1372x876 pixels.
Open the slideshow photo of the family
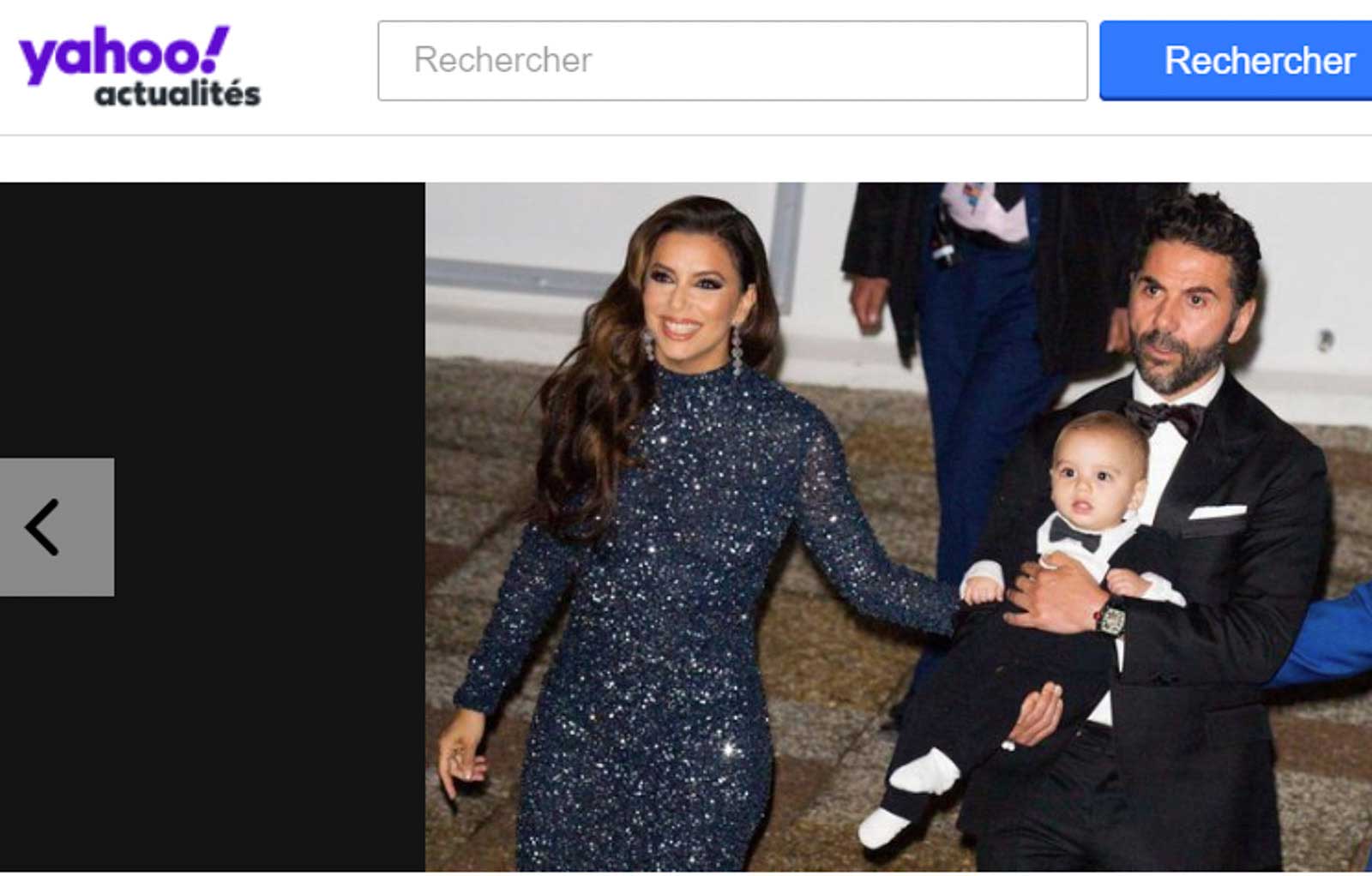898,527
